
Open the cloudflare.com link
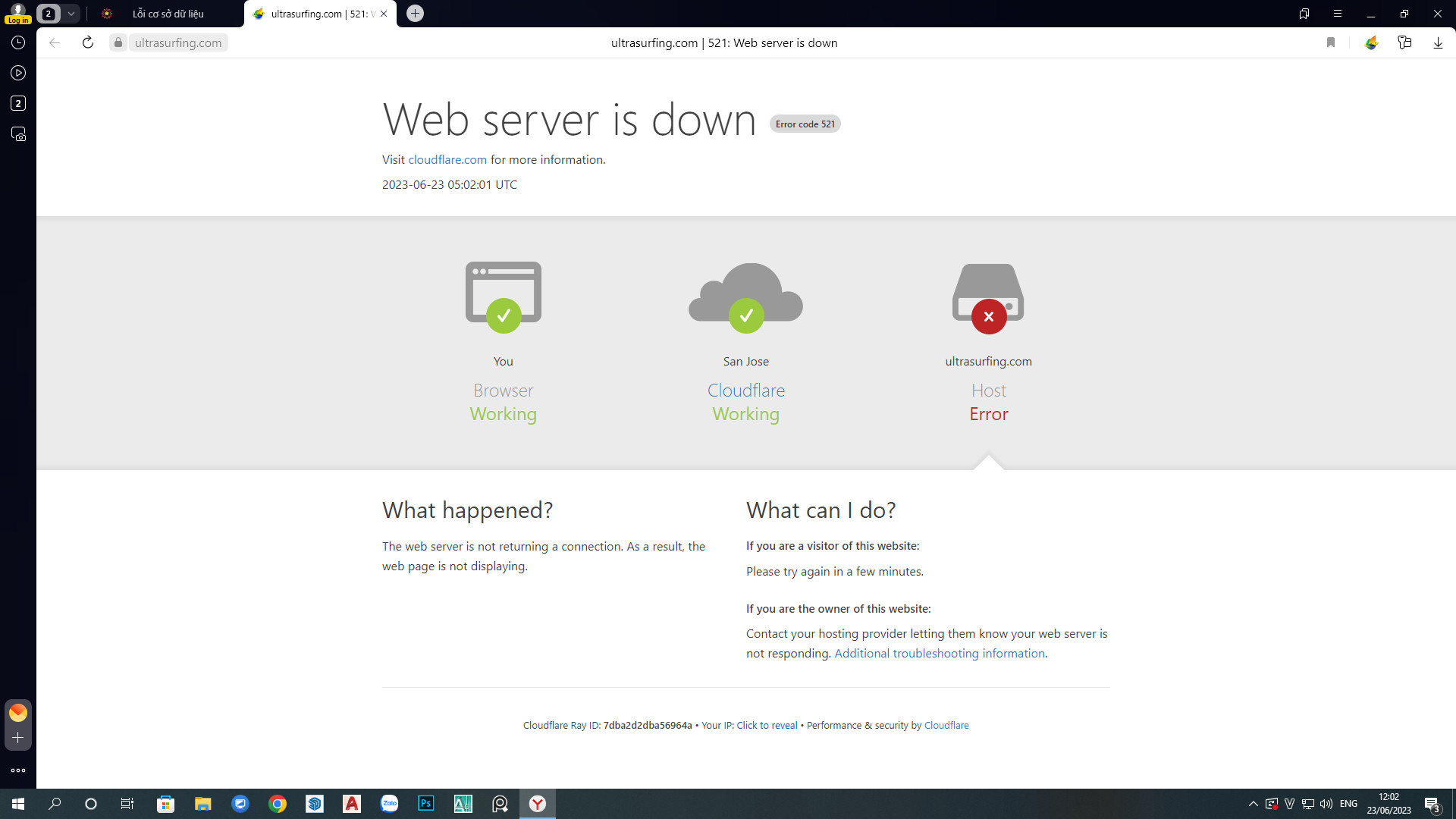tap(447, 159)
